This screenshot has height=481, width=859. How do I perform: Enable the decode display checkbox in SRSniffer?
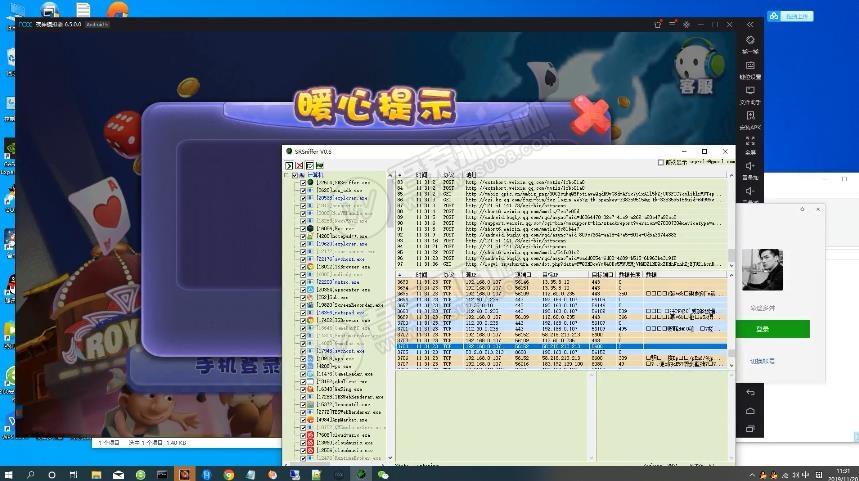[661, 162]
